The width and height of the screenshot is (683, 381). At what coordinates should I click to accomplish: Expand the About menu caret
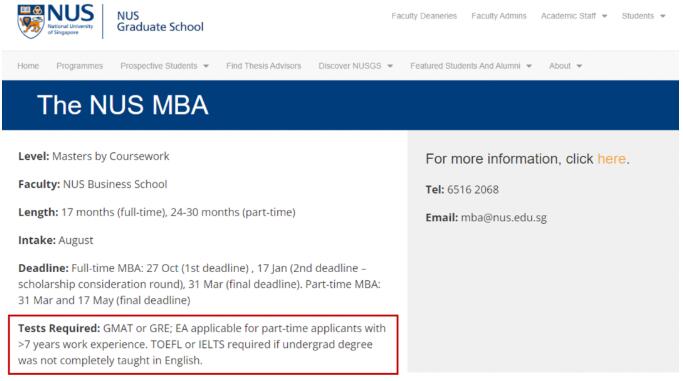pyautogui.click(x=579, y=66)
